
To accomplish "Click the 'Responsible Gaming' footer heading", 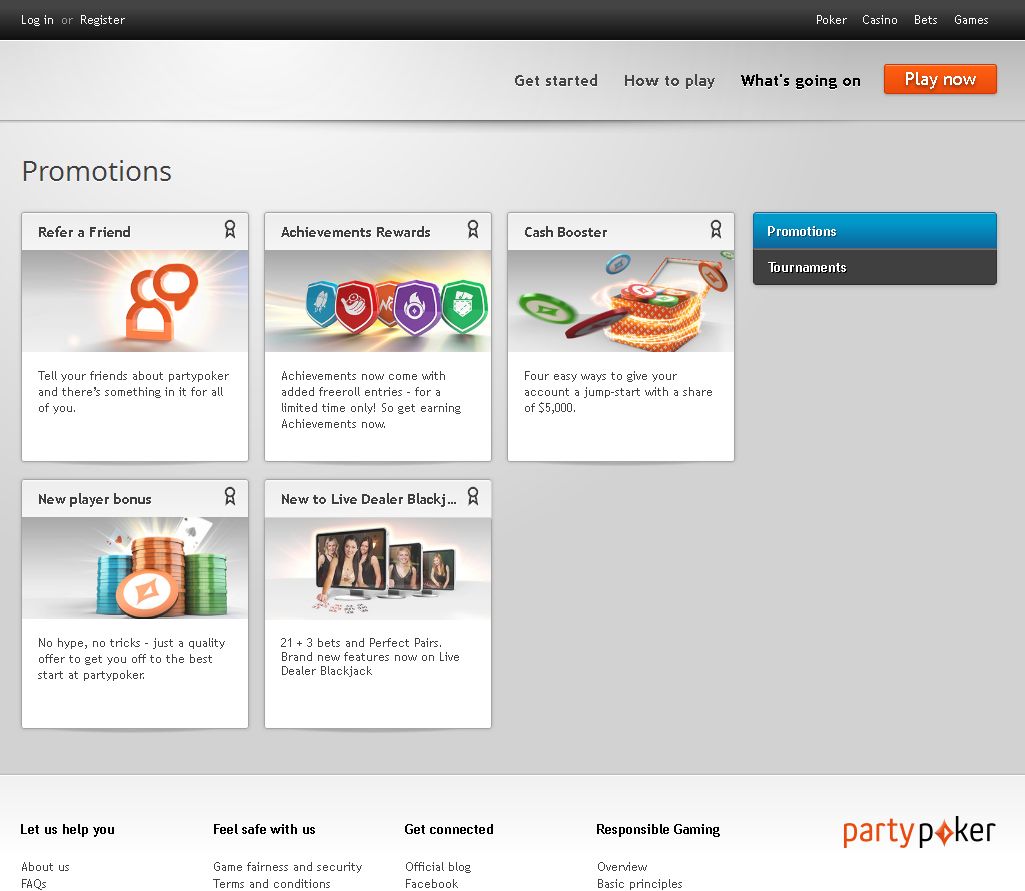I will pos(658,829).
